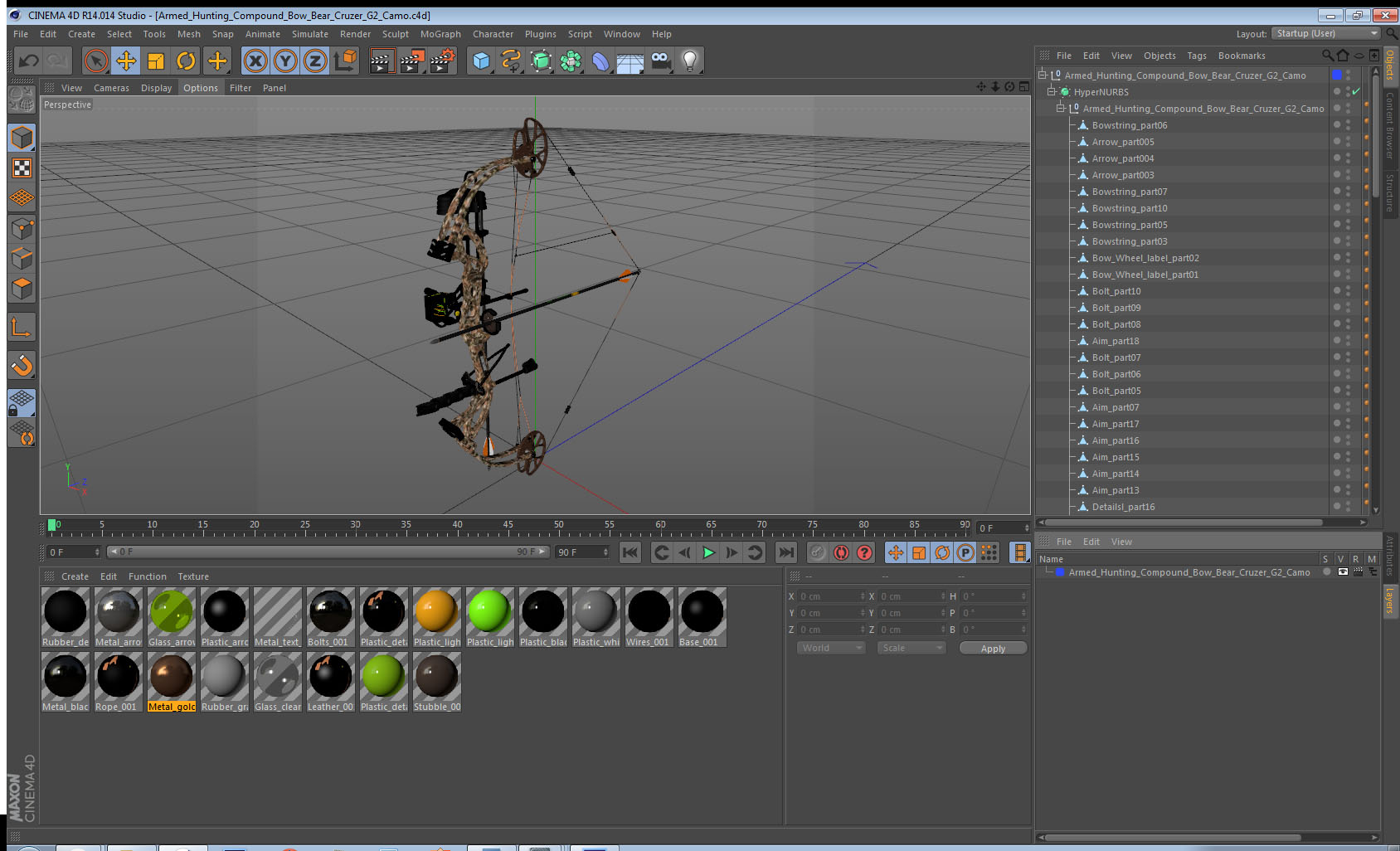Viewport: 1400px width, 851px height.
Task: Enable Axis mode icon
Action: tap(22, 327)
